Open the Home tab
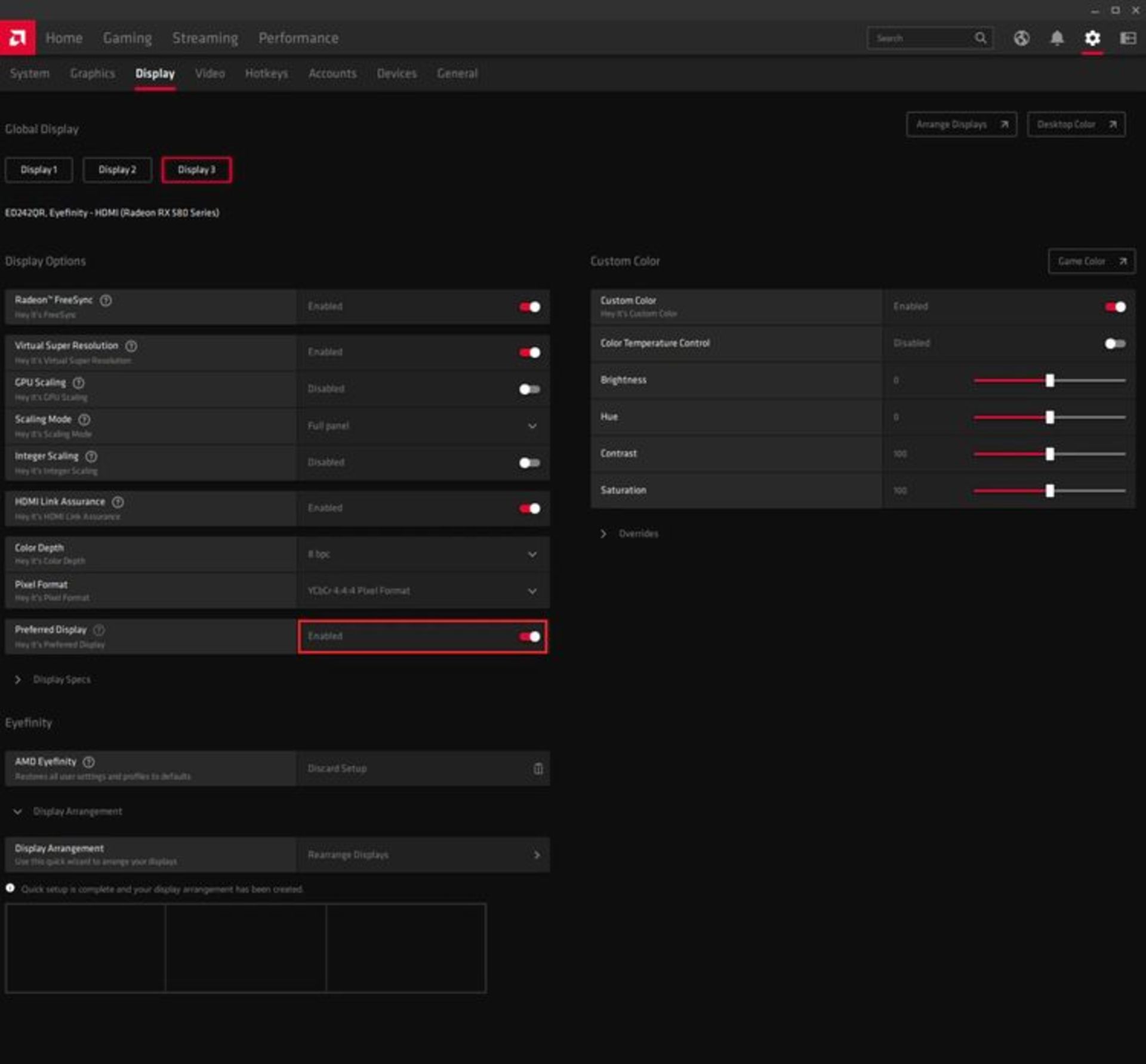This screenshot has height=1064, width=1146. coord(64,38)
